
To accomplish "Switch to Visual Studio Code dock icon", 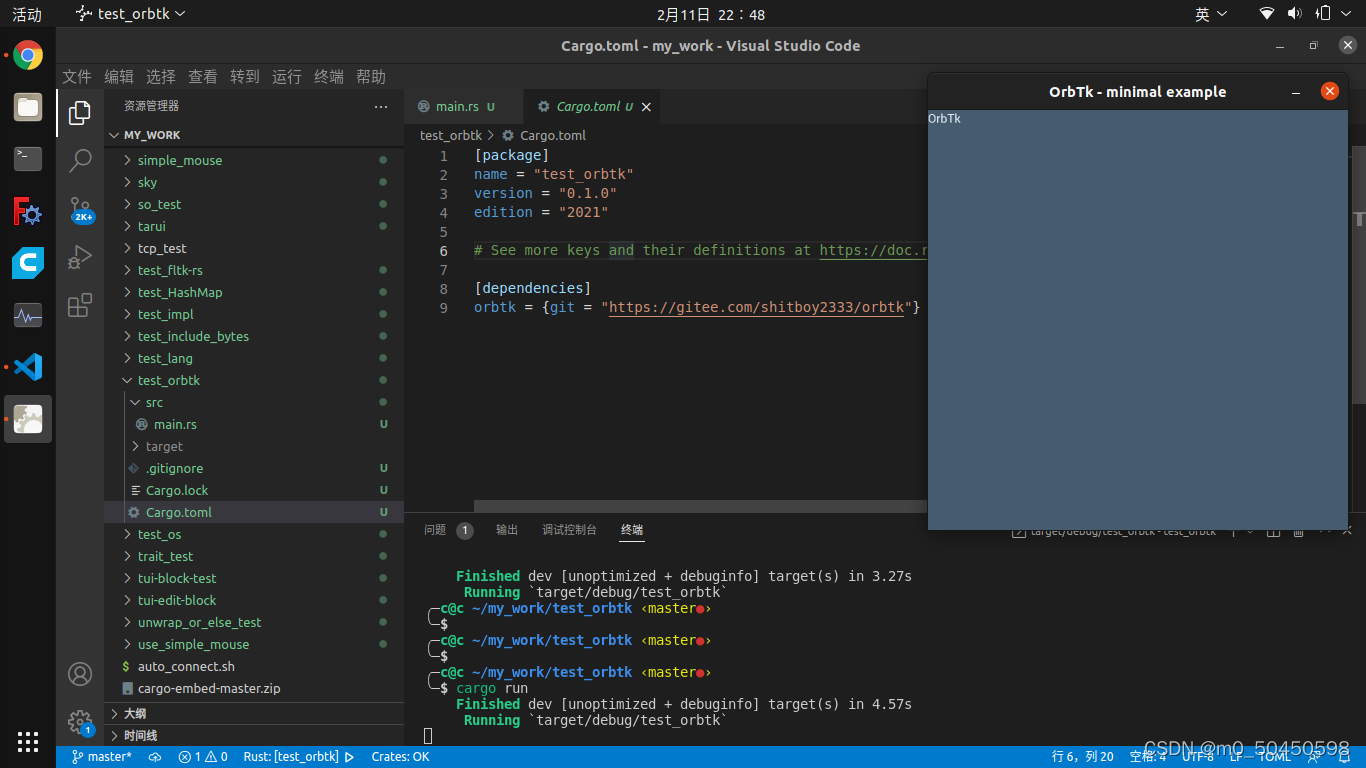I will 28,367.
